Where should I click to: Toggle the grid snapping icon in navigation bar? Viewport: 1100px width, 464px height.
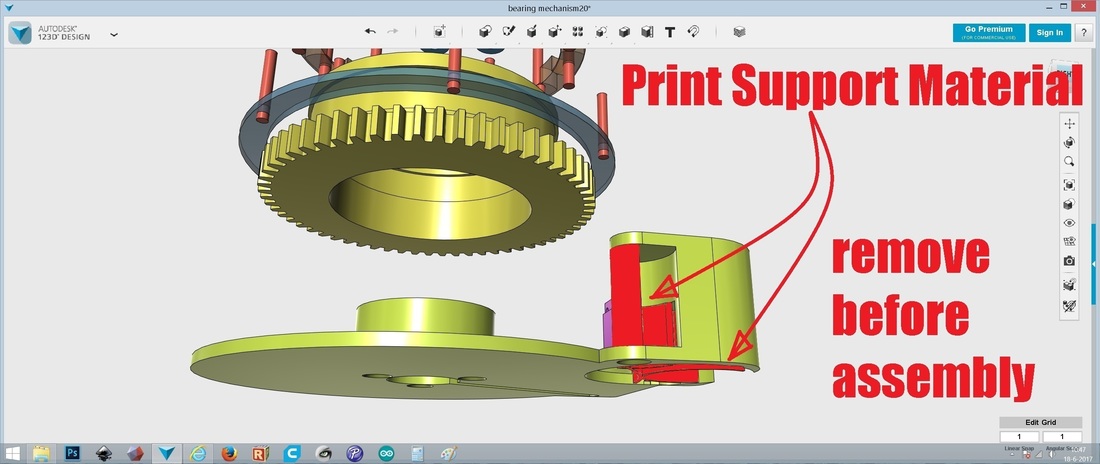click(x=1069, y=285)
